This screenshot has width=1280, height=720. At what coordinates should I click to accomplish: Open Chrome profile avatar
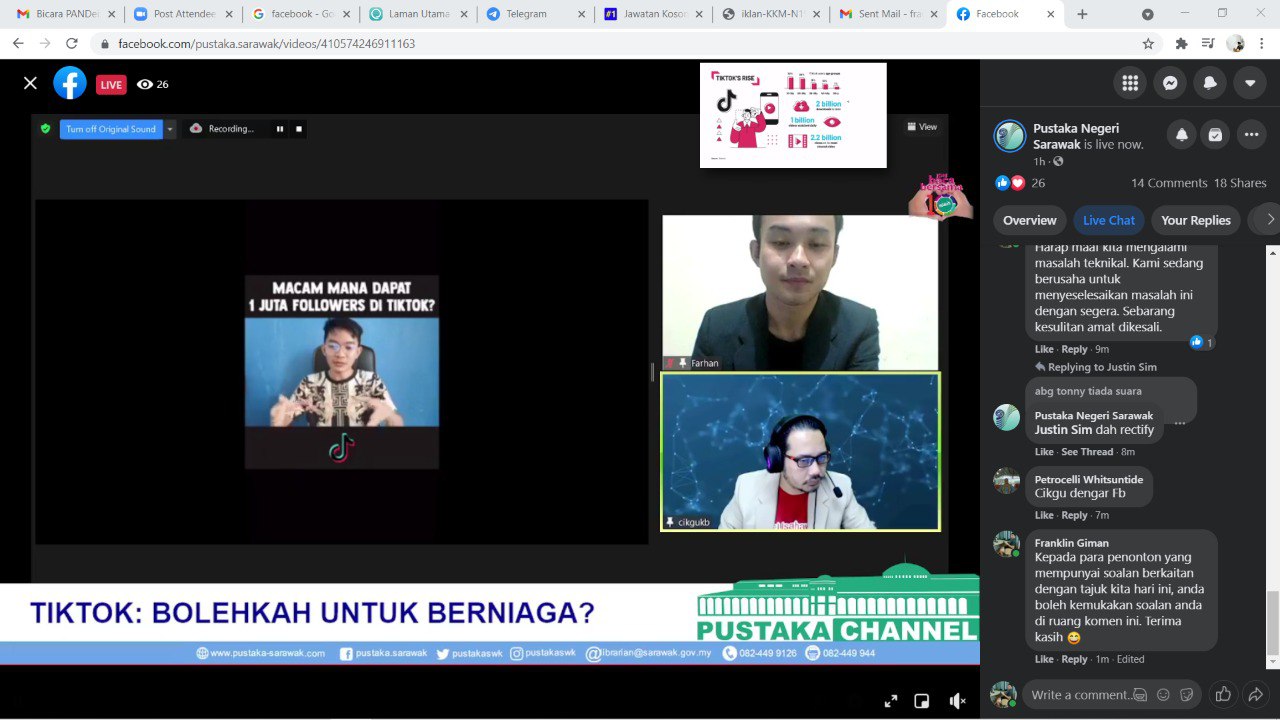coord(1235,44)
